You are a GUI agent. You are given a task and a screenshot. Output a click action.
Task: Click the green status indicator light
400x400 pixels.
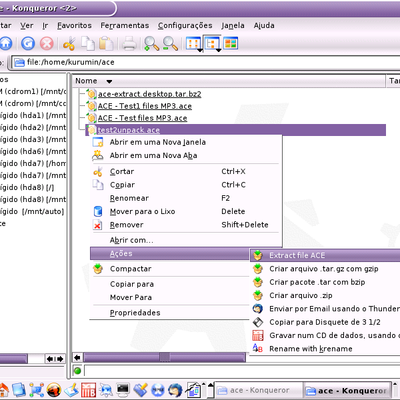[x=77, y=370]
